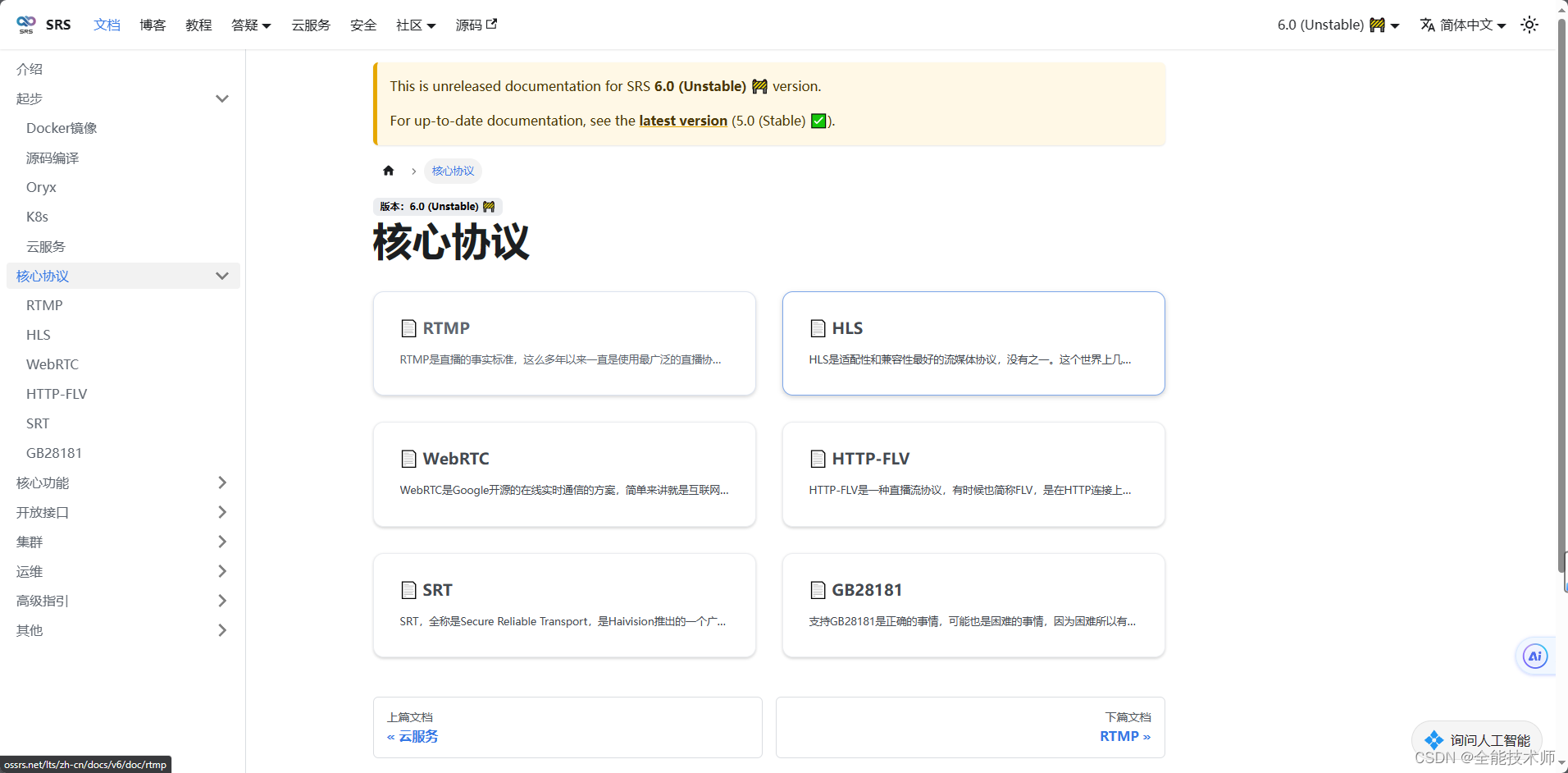Collapse the 核心协议 sidebar section chevron
The height and width of the screenshot is (773, 1568).
point(221,276)
